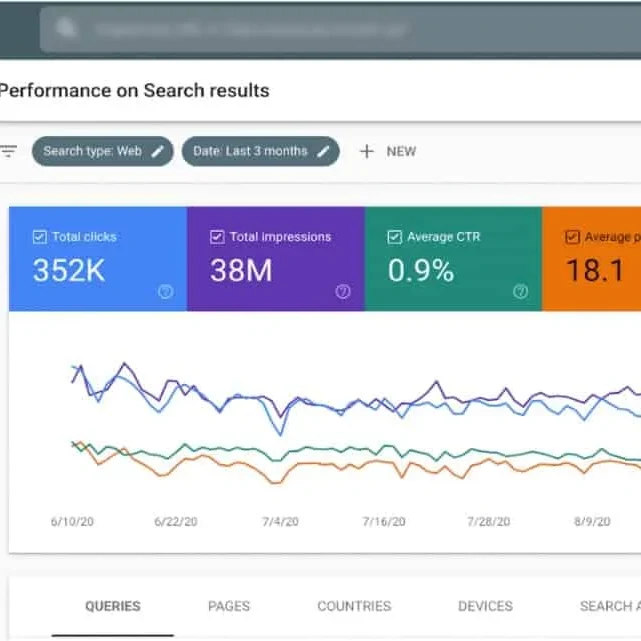641x641 pixels.
Task: Edit Date filter pencil icon
Action: point(323,151)
